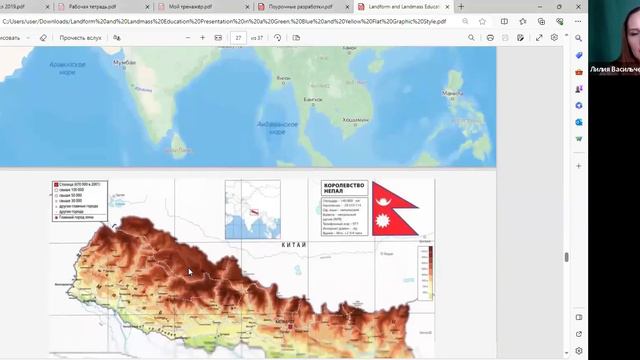Open a new browser tab
The width and height of the screenshot is (640, 360).
tap(461, 7)
